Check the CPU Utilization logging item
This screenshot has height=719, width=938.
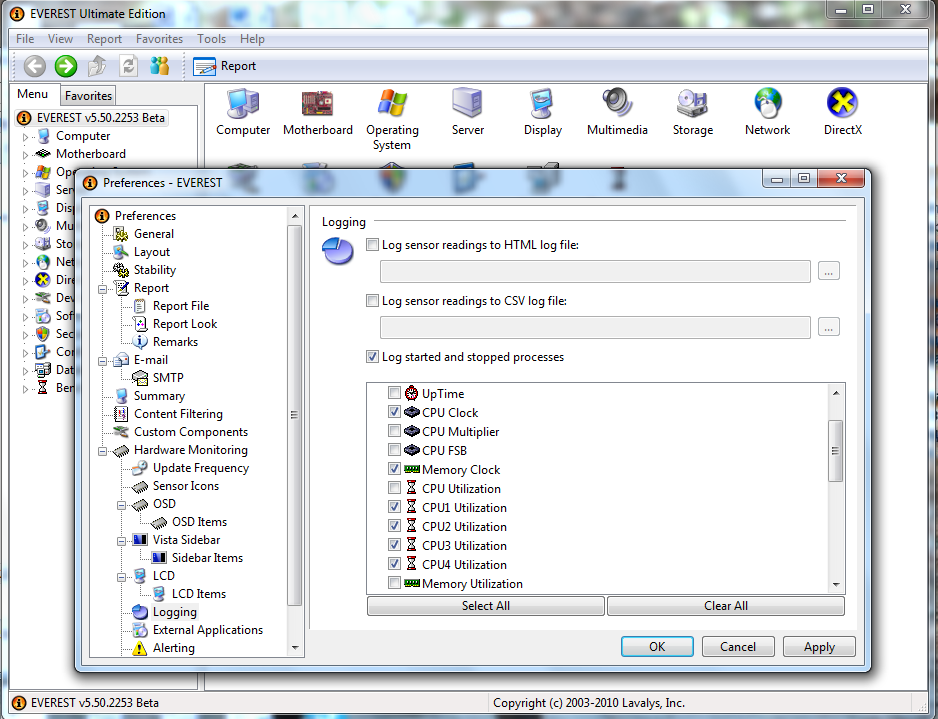[394, 488]
